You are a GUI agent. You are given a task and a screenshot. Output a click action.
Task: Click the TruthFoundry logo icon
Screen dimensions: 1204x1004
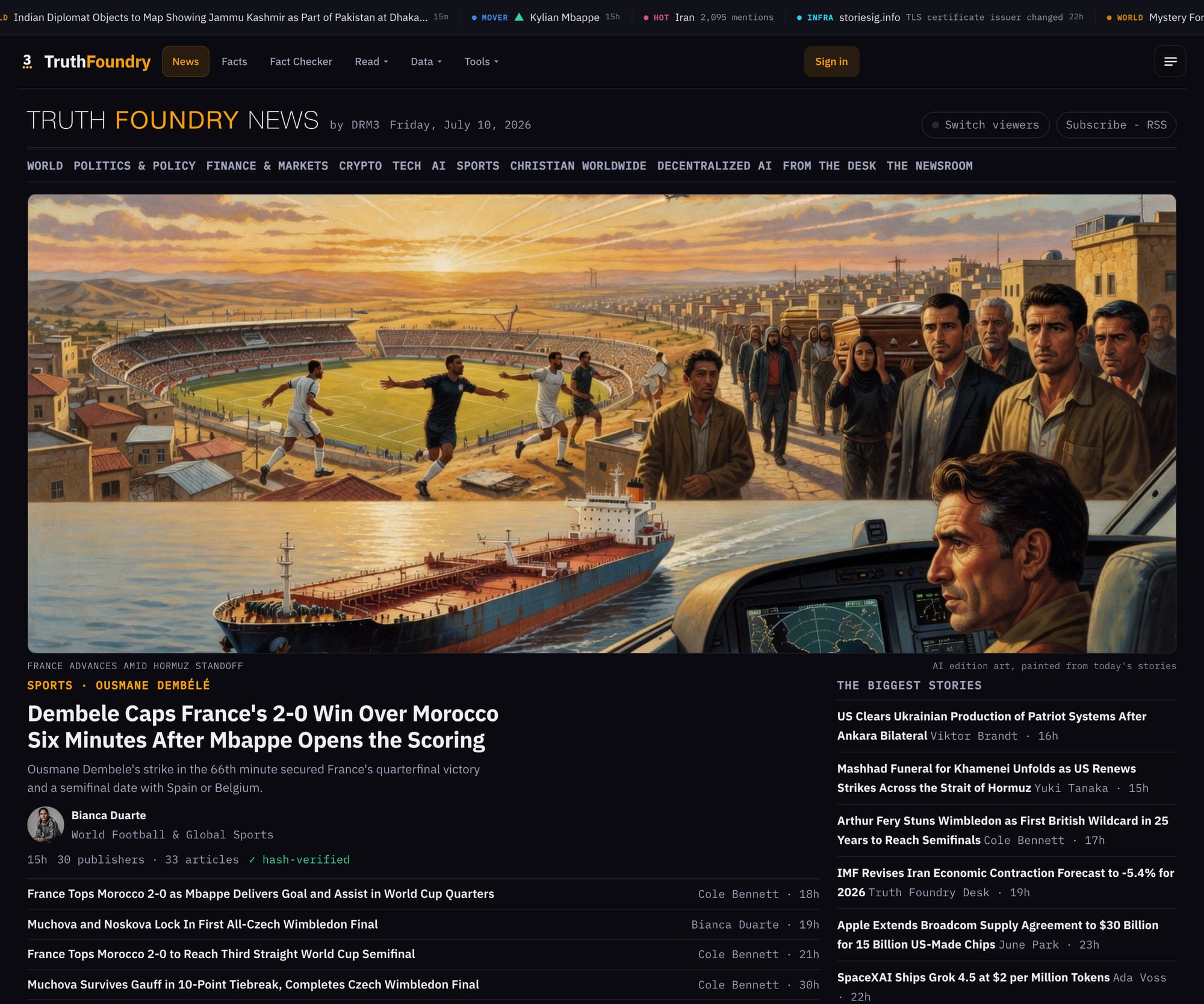(27, 61)
